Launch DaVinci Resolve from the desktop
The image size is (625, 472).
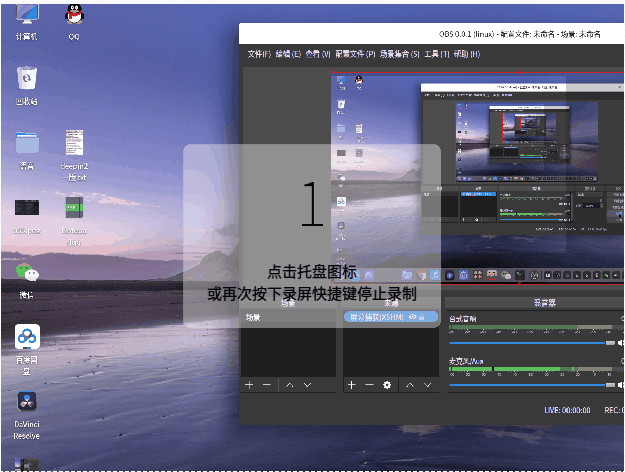tap(27, 415)
